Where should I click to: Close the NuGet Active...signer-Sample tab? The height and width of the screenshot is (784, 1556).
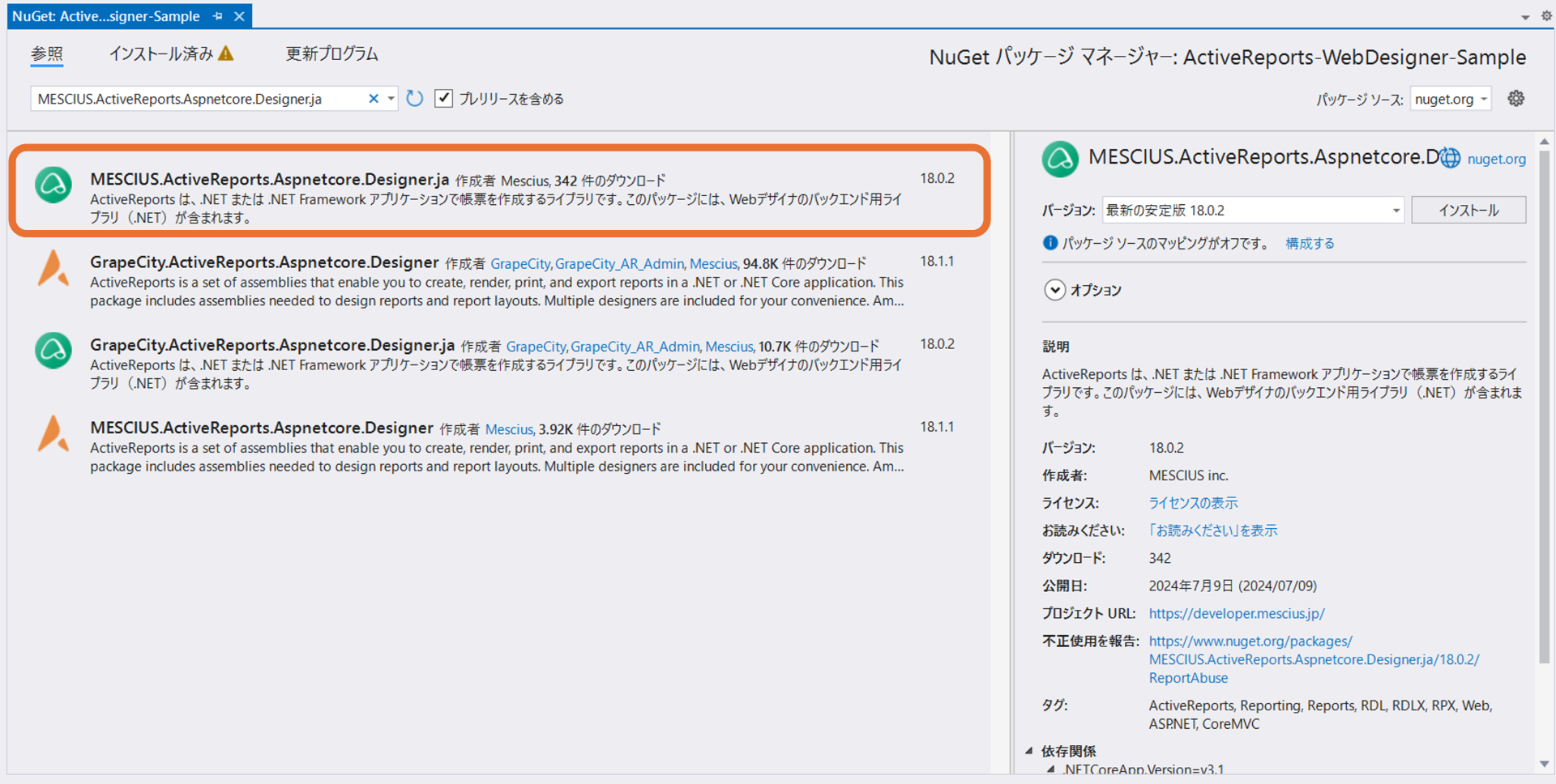239,16
